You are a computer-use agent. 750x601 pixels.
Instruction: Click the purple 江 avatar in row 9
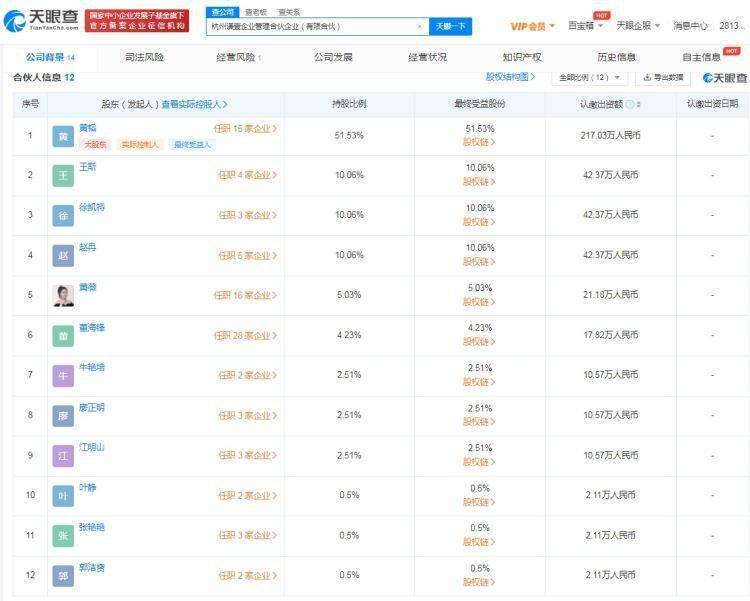63,456
